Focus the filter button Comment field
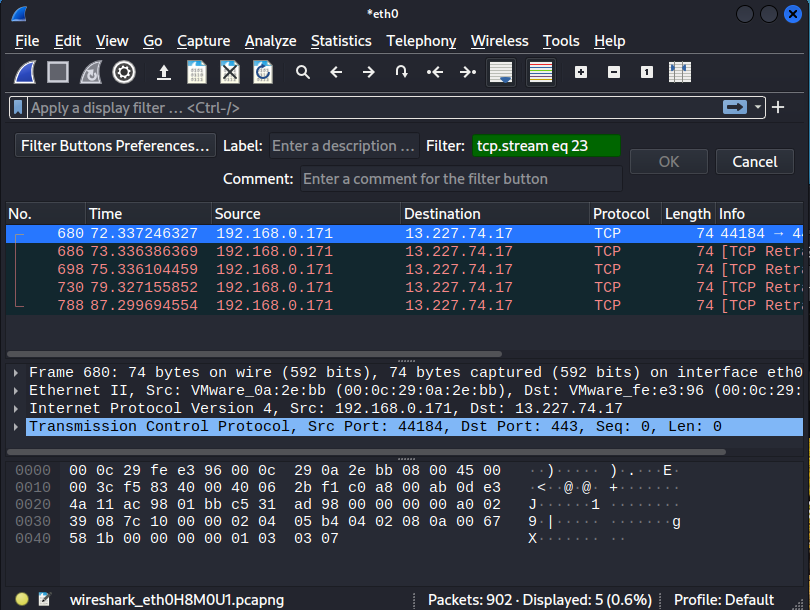810x610 pixels. click(461, 179)
